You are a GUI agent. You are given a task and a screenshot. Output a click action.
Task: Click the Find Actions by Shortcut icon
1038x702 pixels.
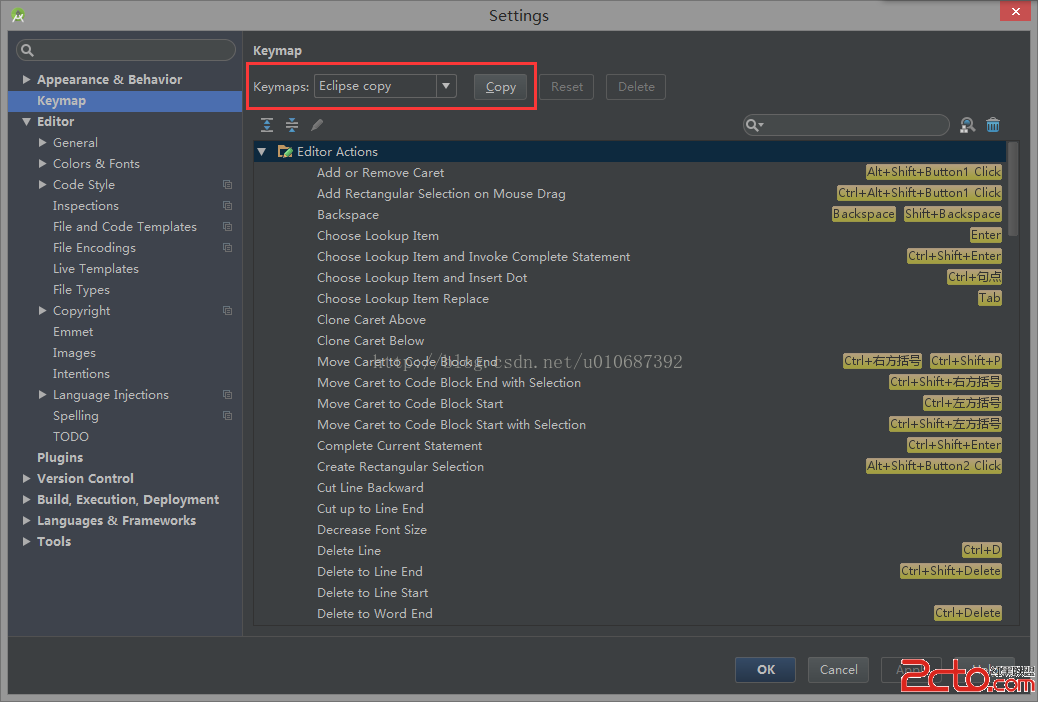(967, 125)
